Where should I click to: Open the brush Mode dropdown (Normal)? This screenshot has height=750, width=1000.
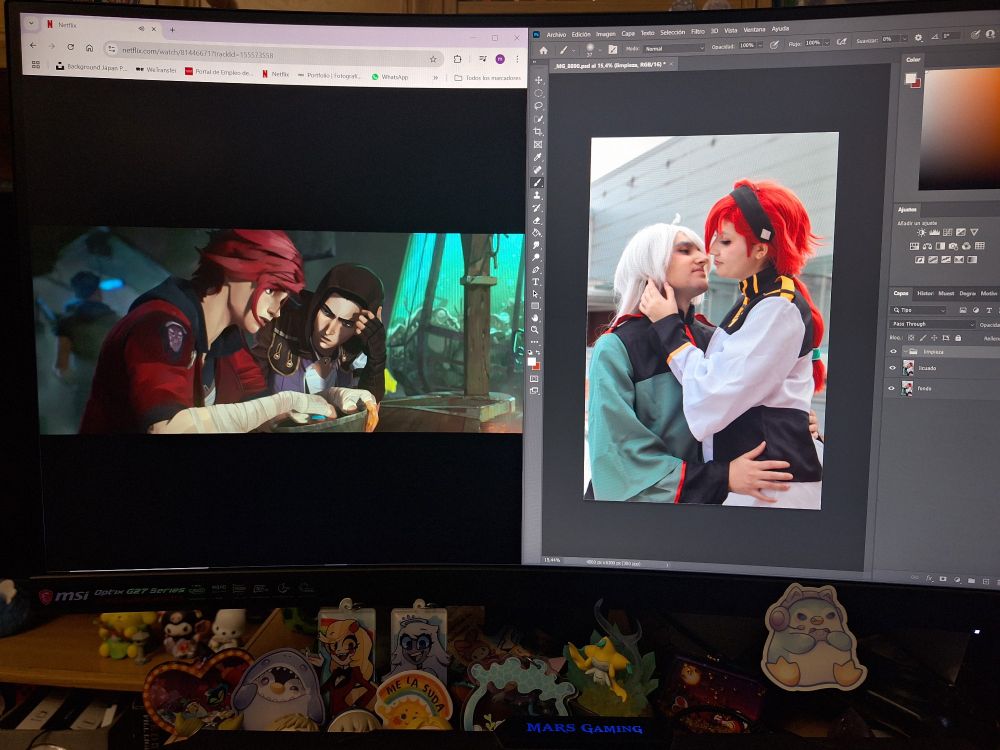(675, 48)
